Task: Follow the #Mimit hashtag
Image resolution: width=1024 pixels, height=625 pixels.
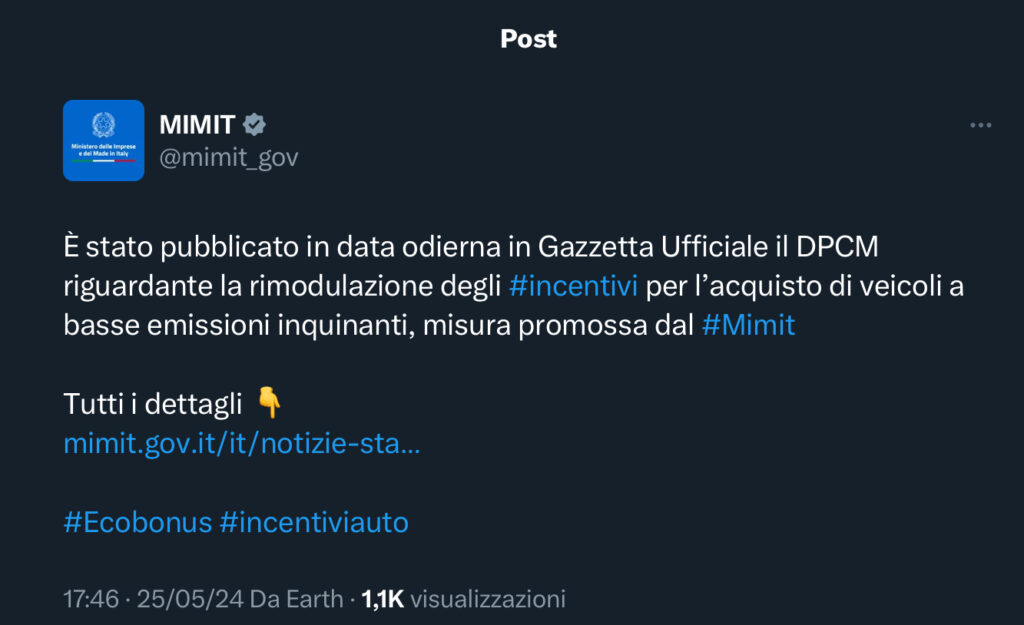Action: point(748,325)
